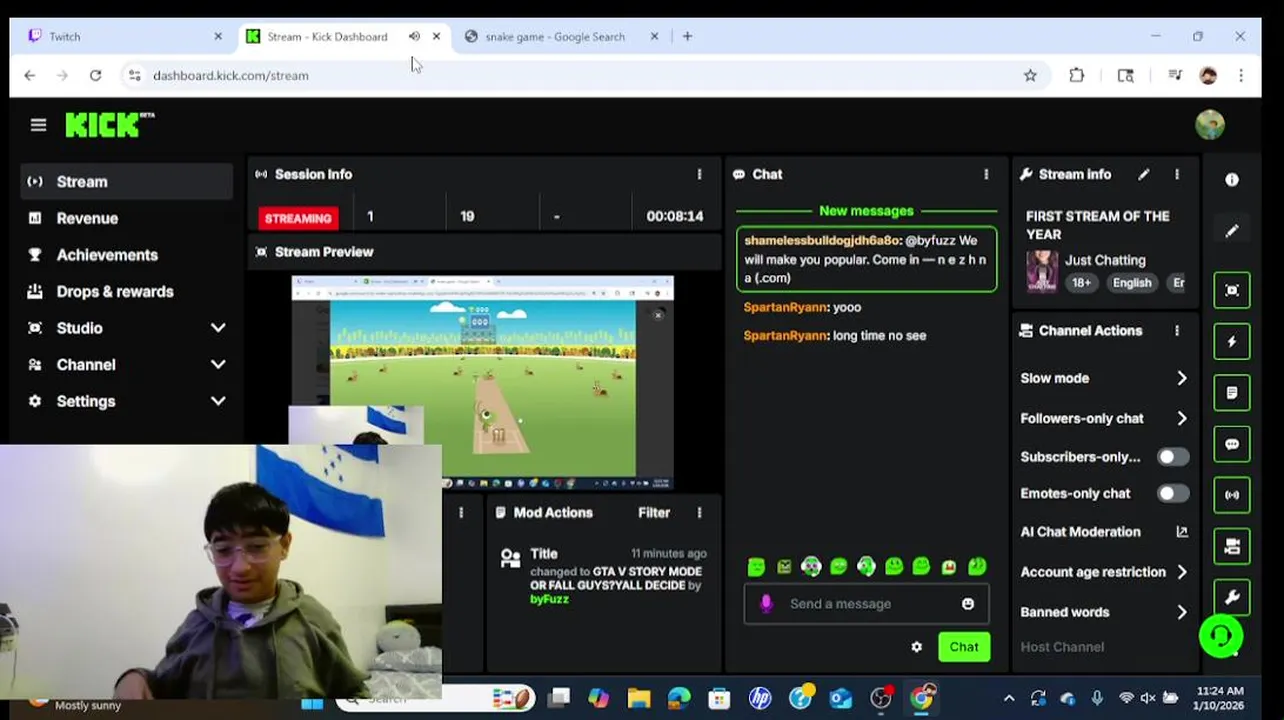1284x720 pixels.
Task: Open Revenue in sidebar
Action: (126, 218)
